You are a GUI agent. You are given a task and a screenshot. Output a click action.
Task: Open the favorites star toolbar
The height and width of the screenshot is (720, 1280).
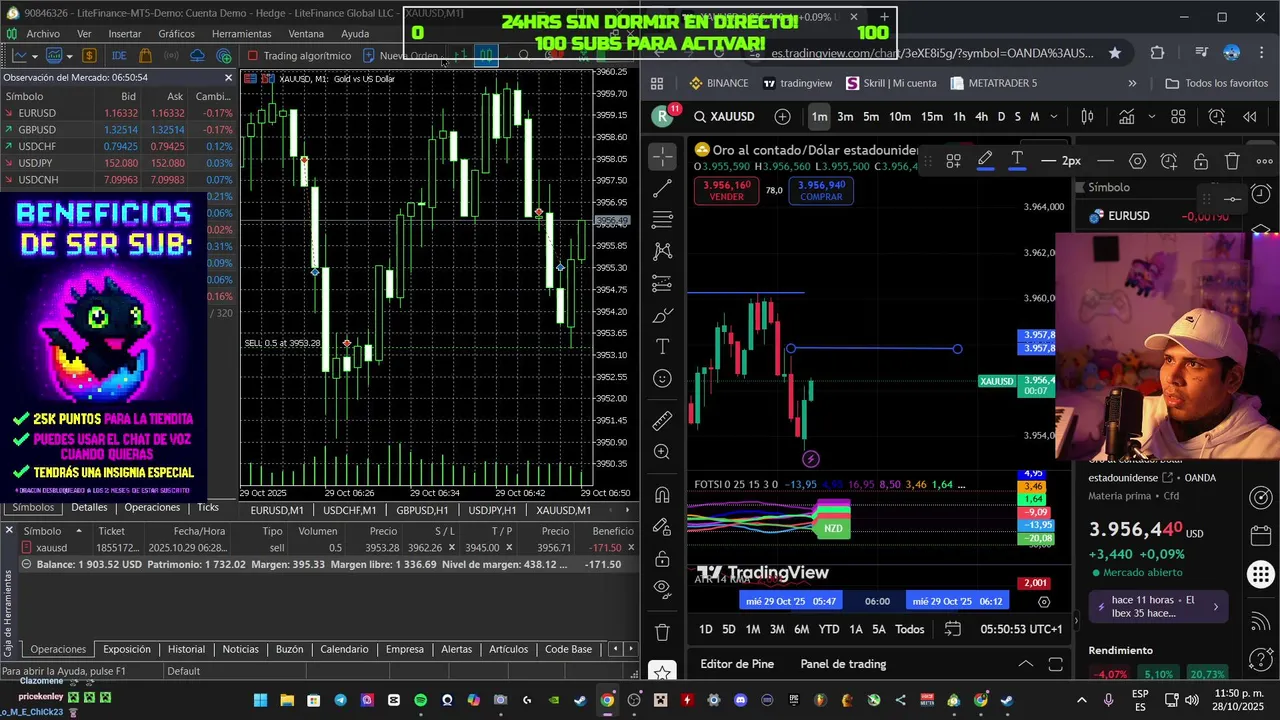tap(661, 672)
